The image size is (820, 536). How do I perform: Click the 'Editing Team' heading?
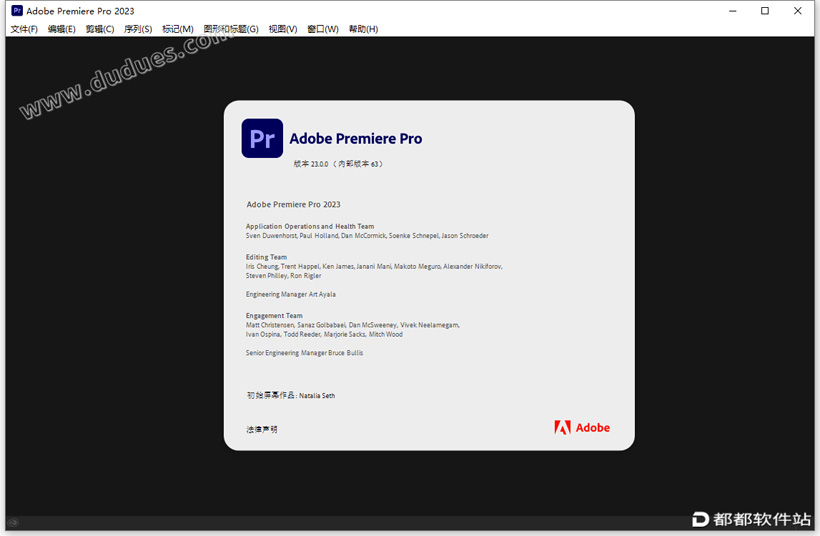266,257
